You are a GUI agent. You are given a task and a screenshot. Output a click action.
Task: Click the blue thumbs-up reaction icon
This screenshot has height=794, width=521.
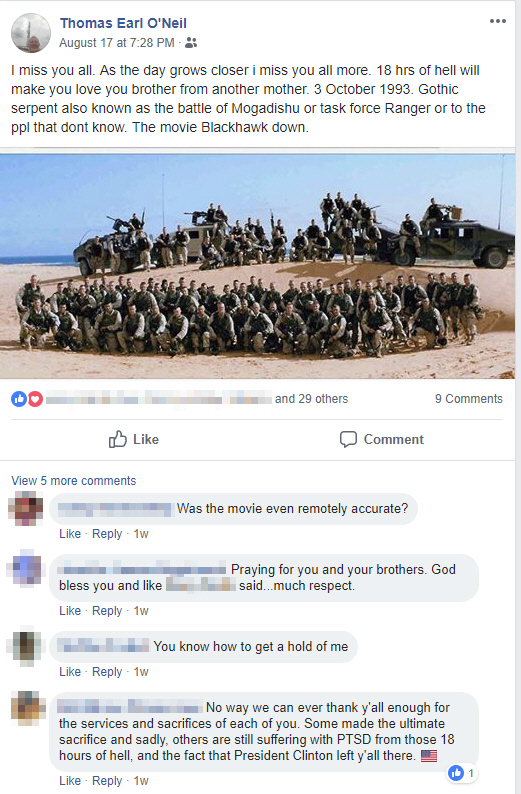click(19, 399)
